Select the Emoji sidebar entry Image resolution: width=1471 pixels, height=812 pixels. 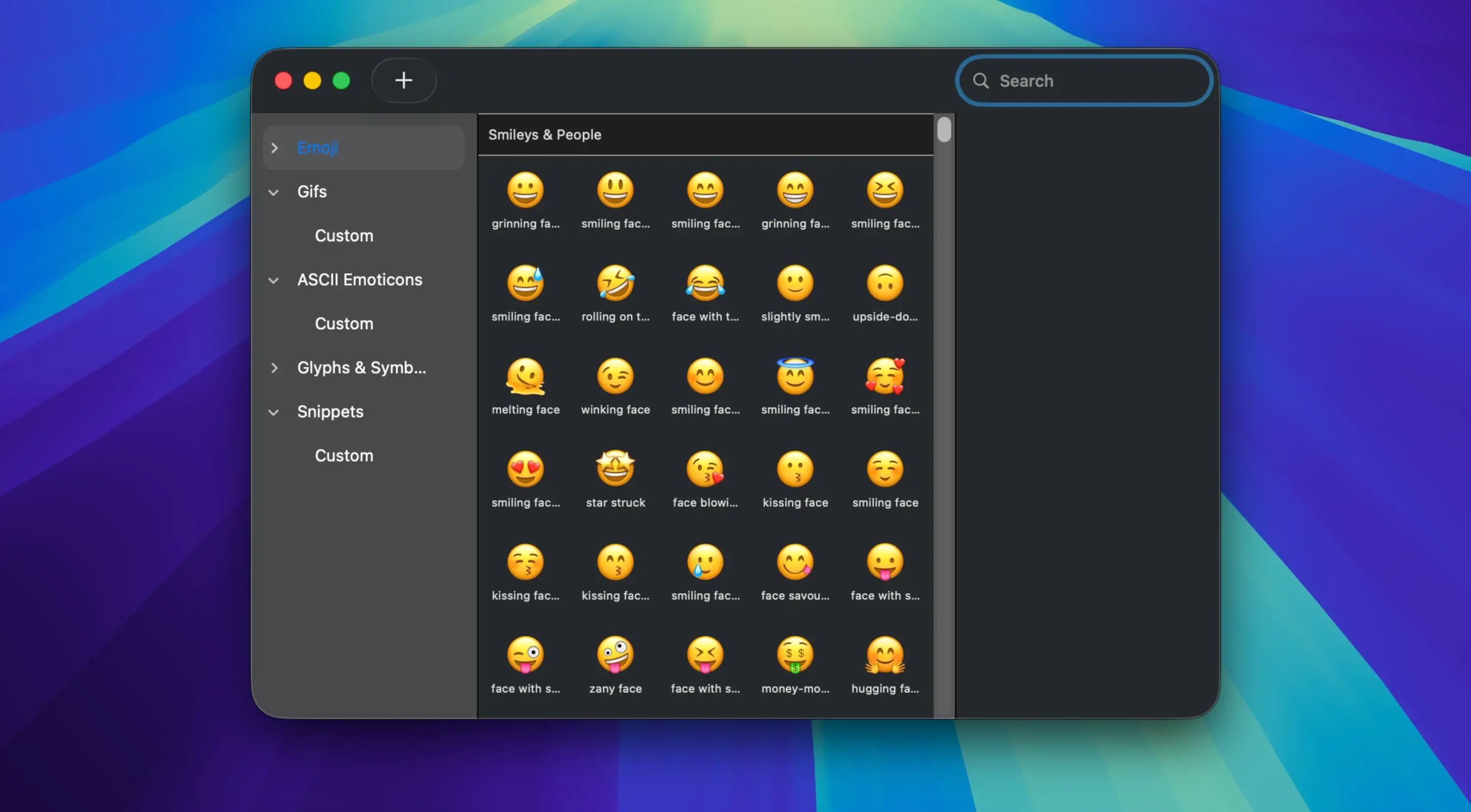[x=318, y=147]
